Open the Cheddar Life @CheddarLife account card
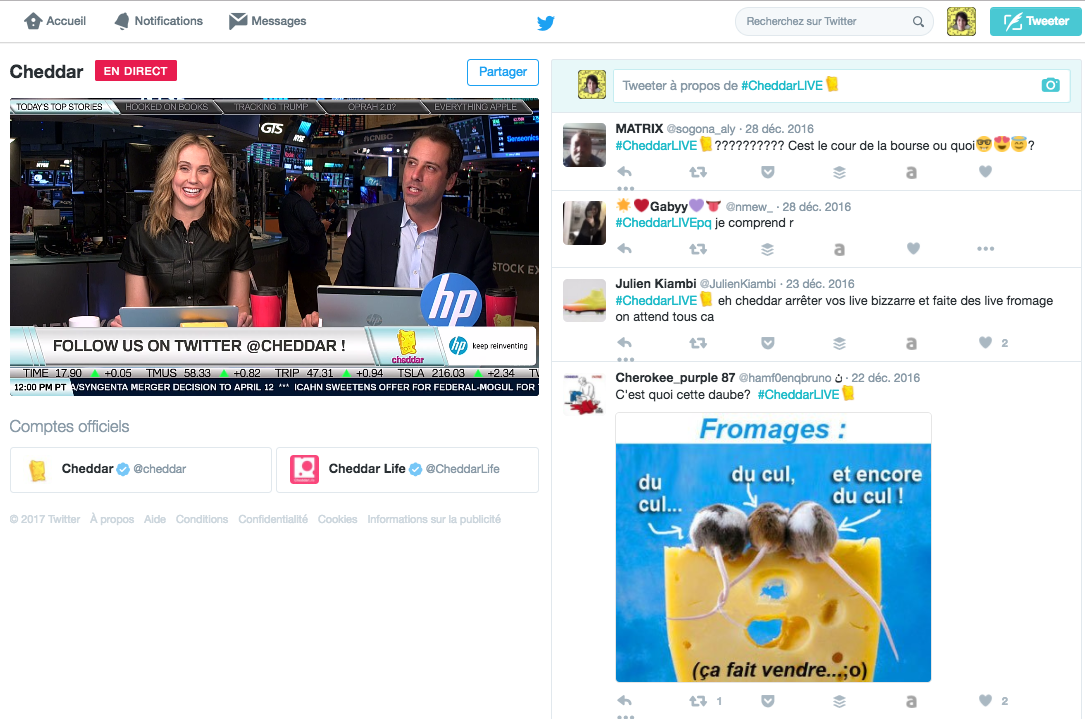The height and width of the screenshot is (719, 1085). (x=407, y=469)
